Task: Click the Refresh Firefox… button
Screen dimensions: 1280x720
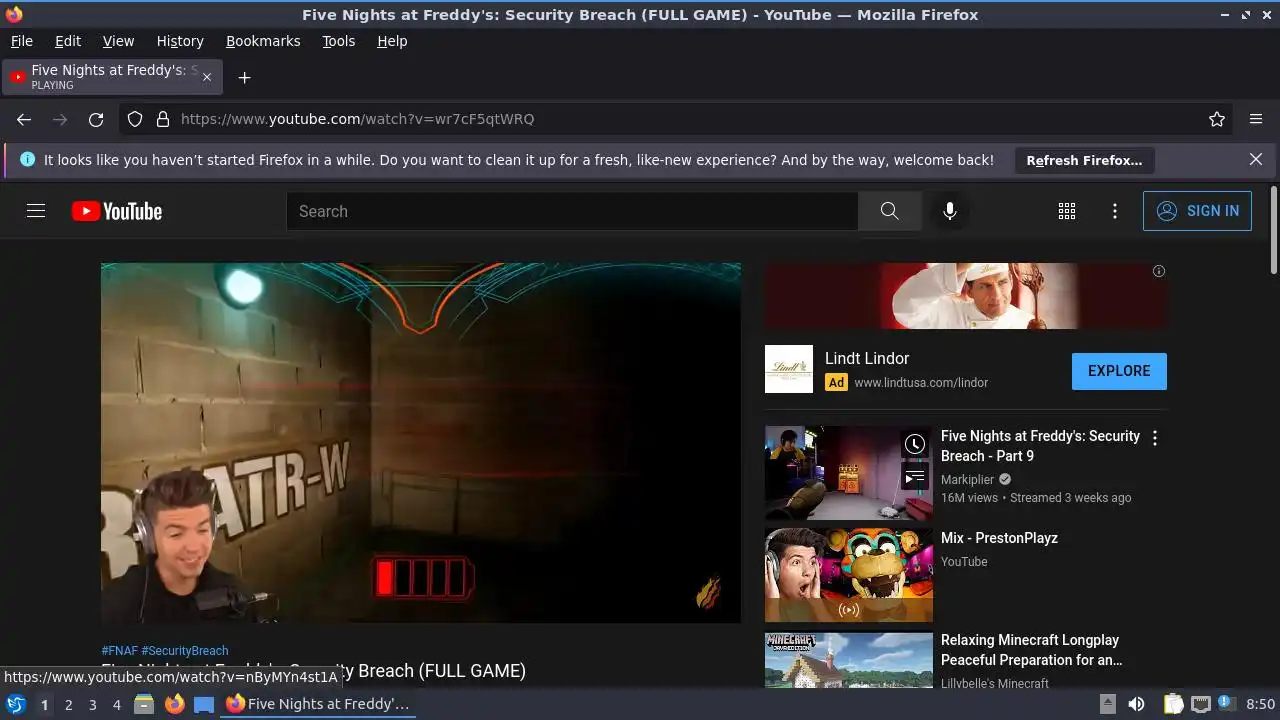Action: coord(1084,160)
